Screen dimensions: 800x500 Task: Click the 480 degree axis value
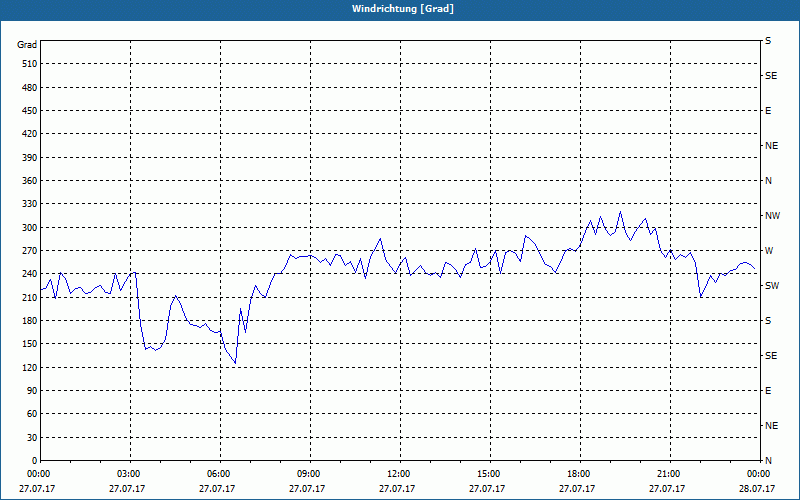click(x=30, y=88)
